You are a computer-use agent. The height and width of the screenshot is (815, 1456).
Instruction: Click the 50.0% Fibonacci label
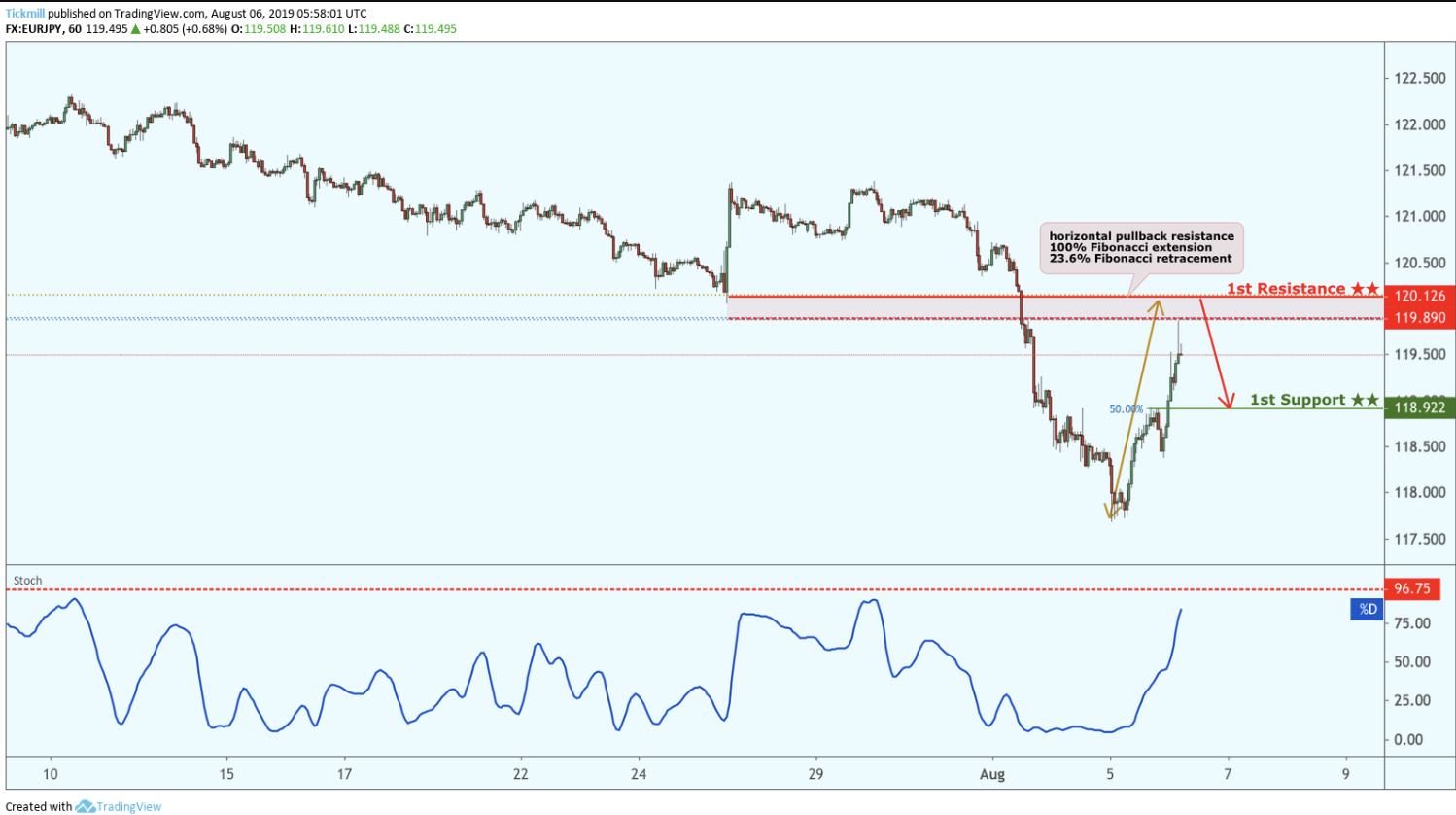1126,409
